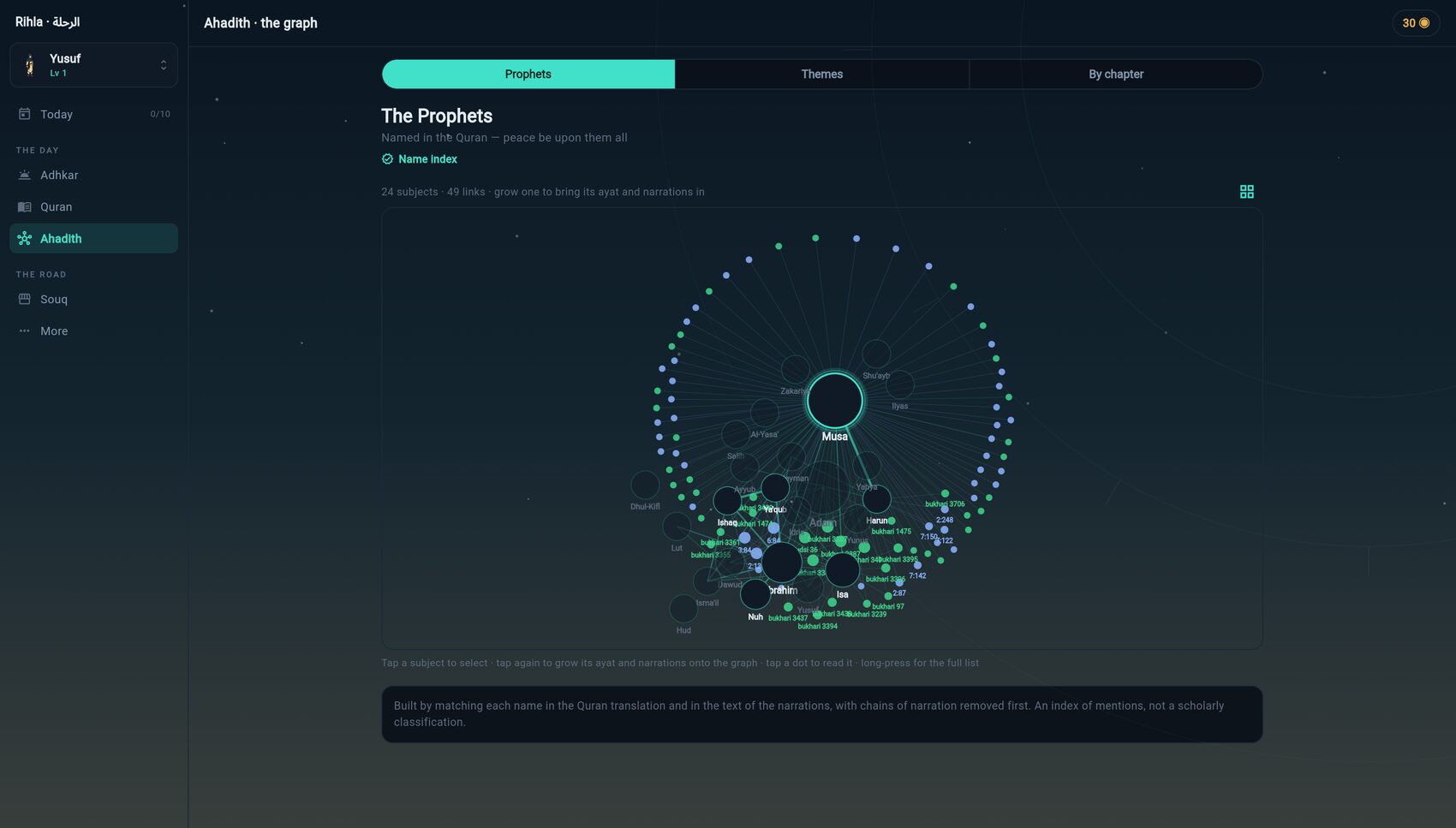This screenshot has width=1456, height=828.
Task: Select the Ibrahim prophet node
Action: (x=781, y=563)
